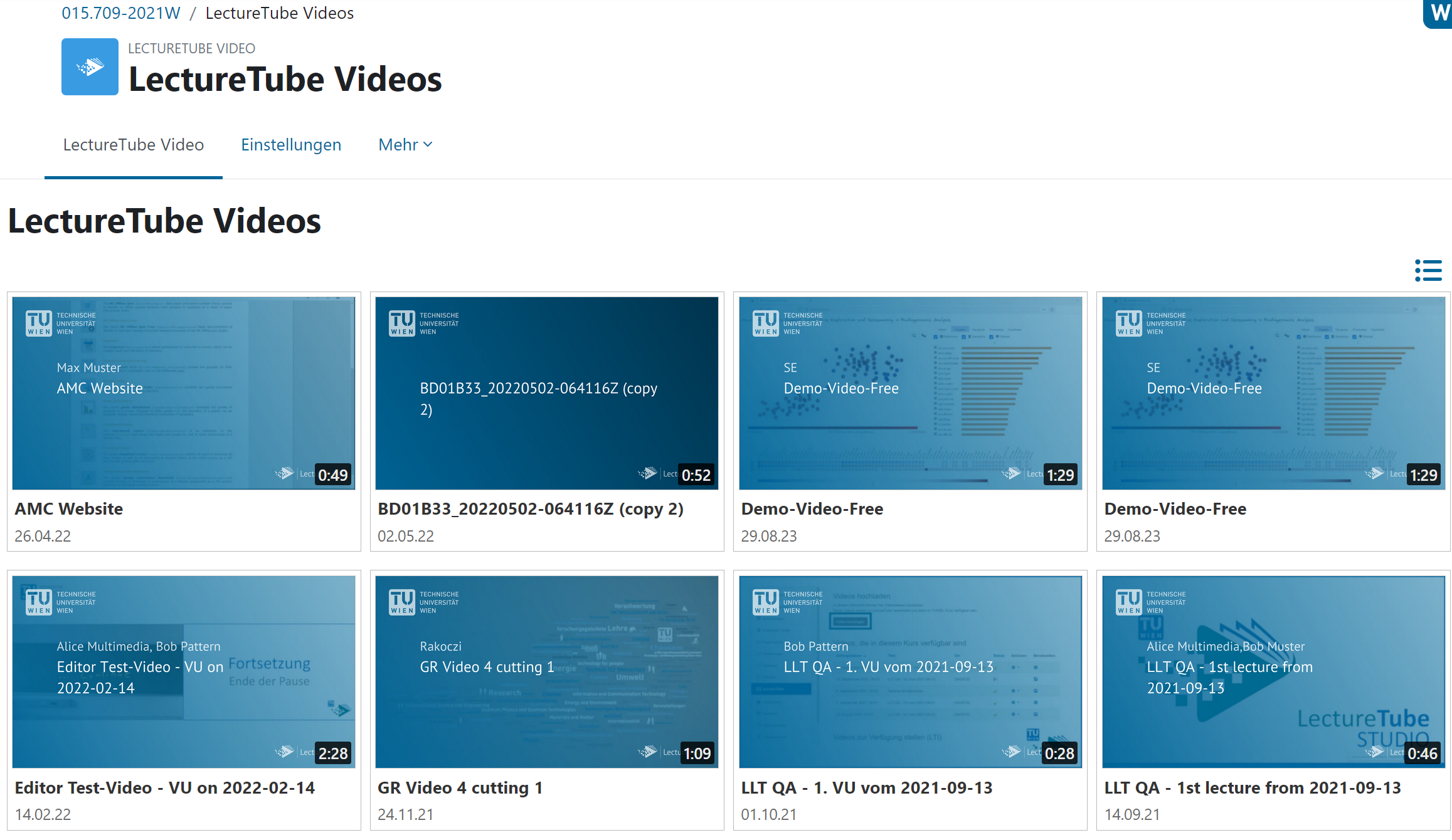The height and width of the screenshot is (840, 1452).
Task: Click the LLT QA - 1st lecture from 2021-09-13 title
Action: coord(1253,788)
